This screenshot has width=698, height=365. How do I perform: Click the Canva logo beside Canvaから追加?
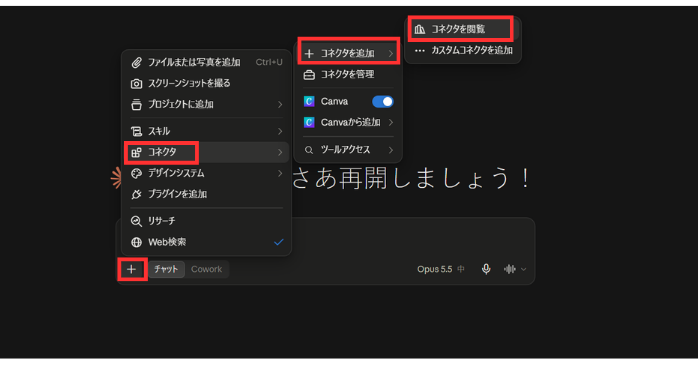[309, 122]
